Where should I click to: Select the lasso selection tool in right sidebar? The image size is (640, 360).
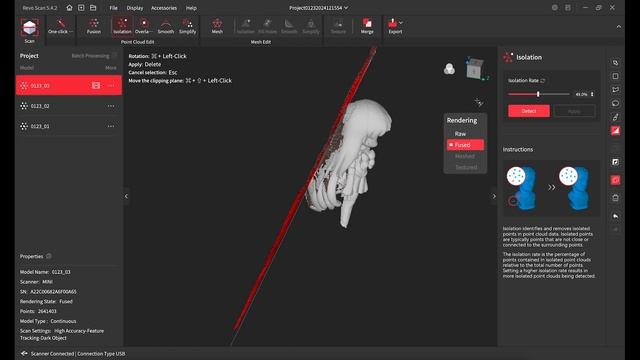point(616,103)
